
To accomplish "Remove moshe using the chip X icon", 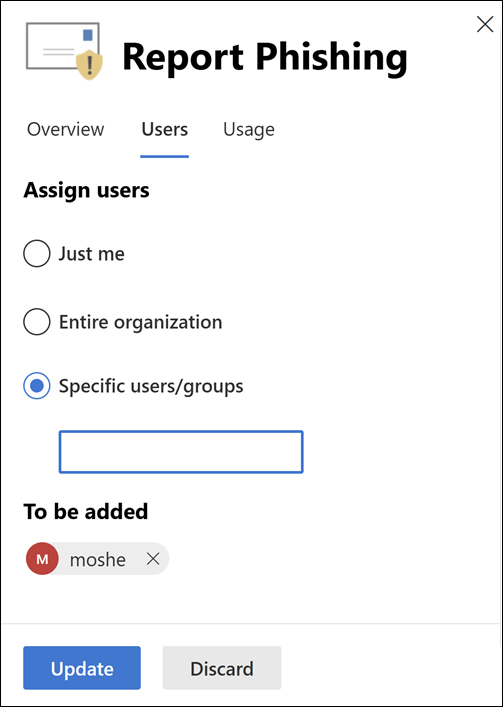I will coord(153,559).
